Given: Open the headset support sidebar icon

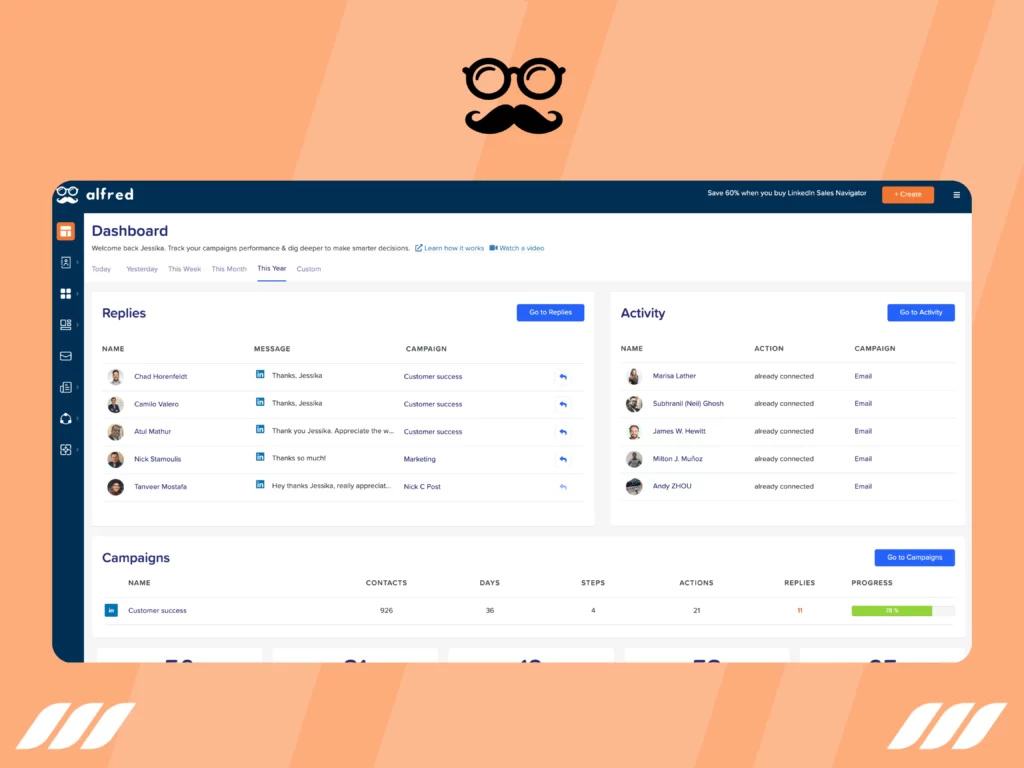Looking at the screenshot, I should (65, 419).
